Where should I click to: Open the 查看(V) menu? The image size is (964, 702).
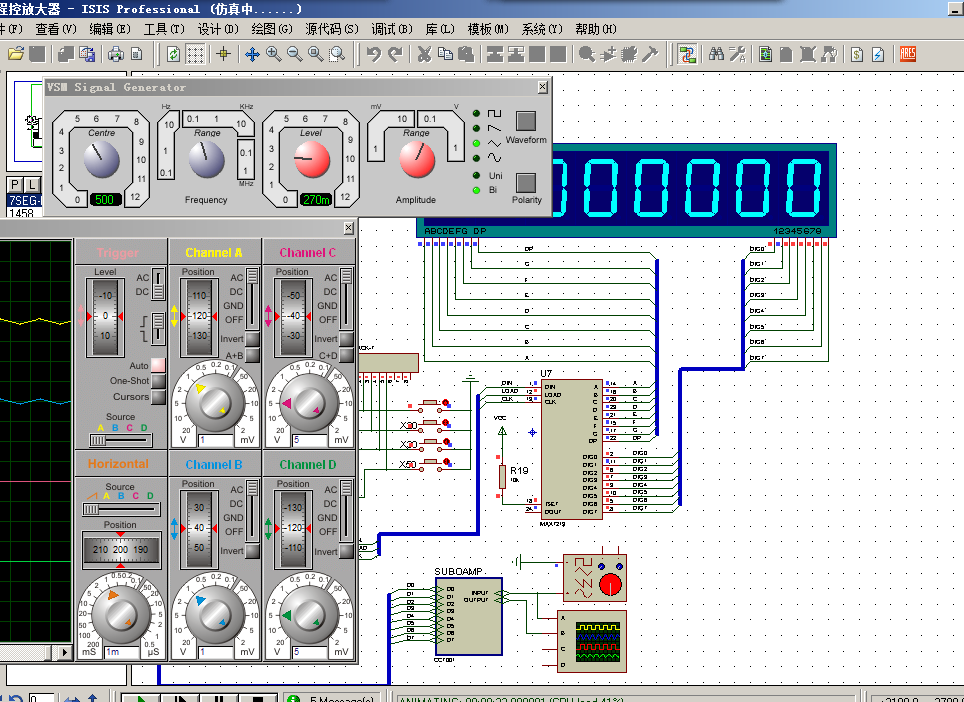coord(55,29)
